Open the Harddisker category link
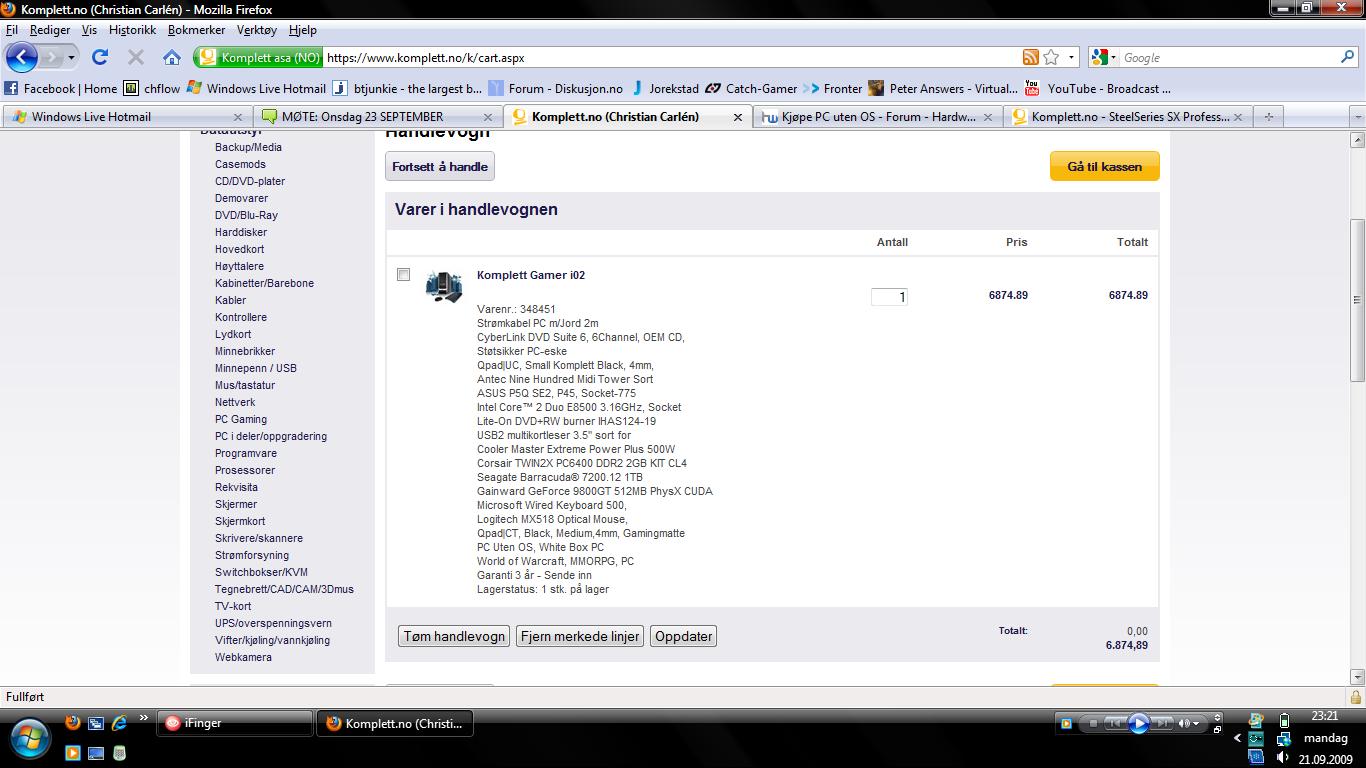The height and width of the screenshot is (768, 1366). coord(241,232)
